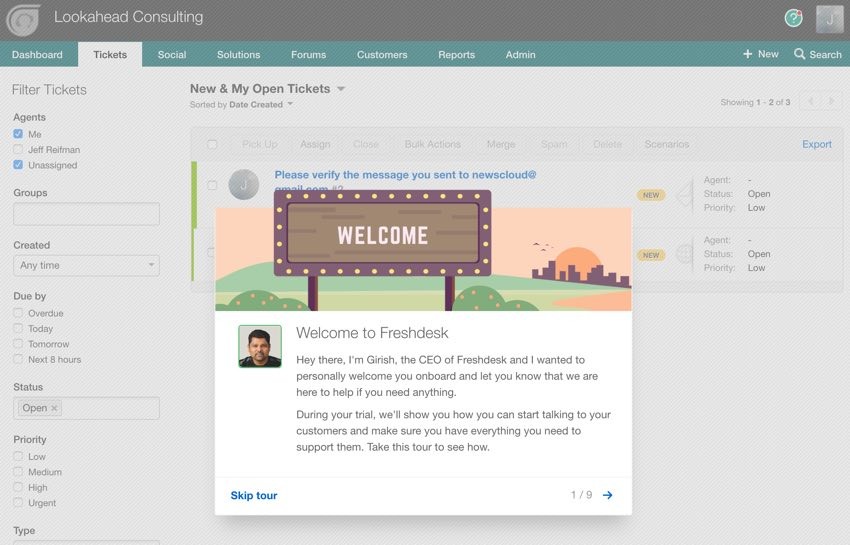The height and width of the screenshot is (545, 850).
Task: Select the first ticket's checkbox
Action: (x=212, y=185)
